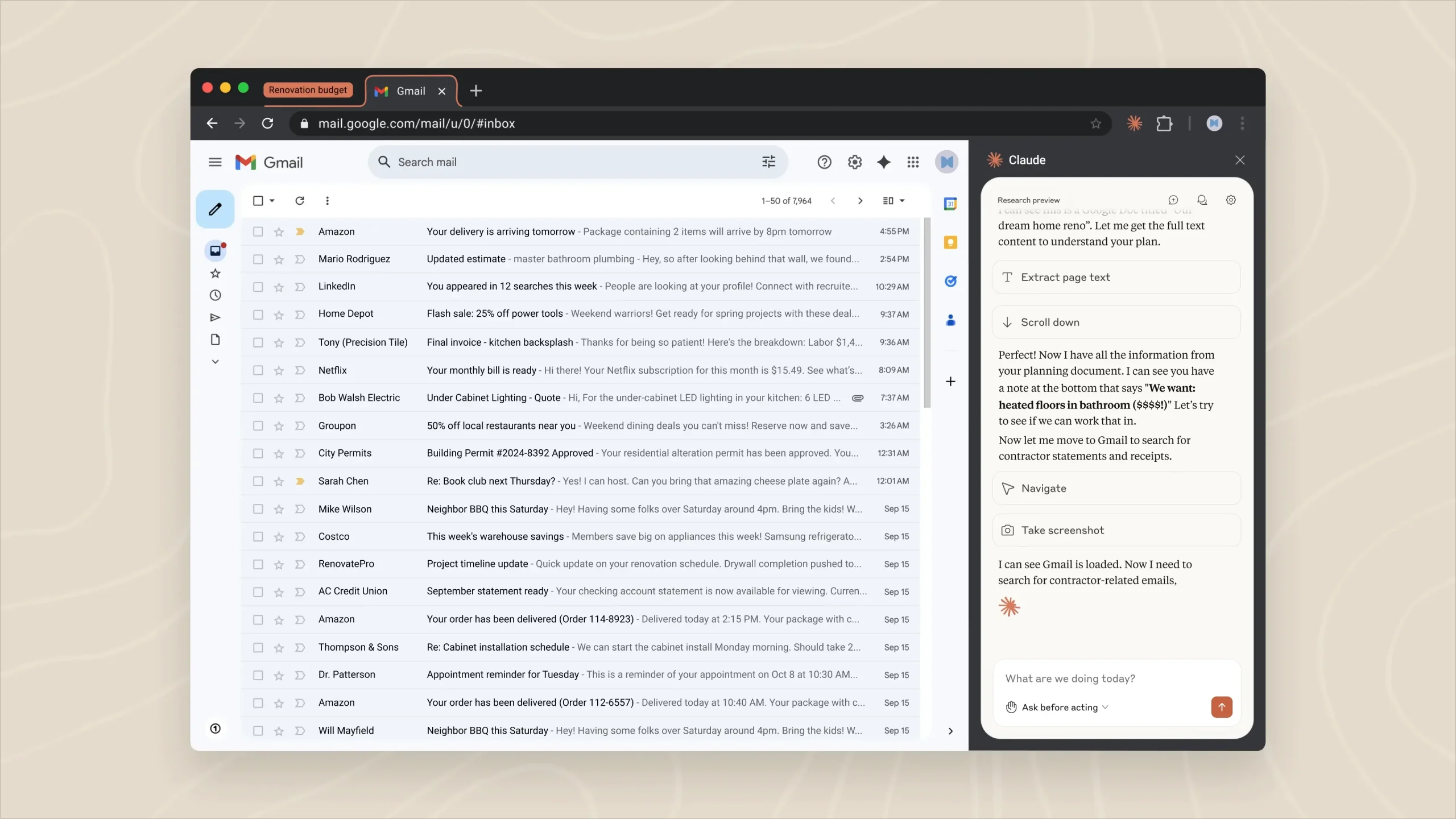This screenshot has width=1456, height=819.
Task: Click the Claude extension toolbar icon
Action: coord(1134,123)
